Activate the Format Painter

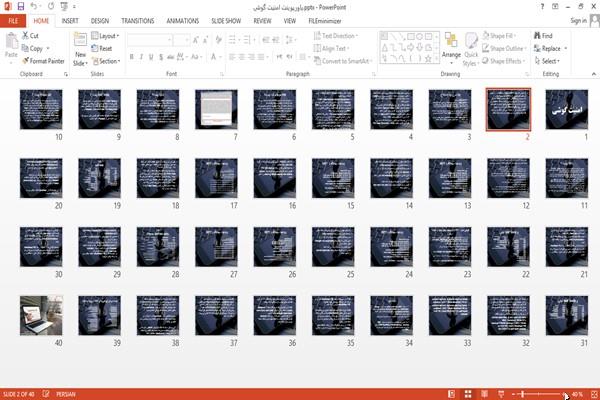43,61
